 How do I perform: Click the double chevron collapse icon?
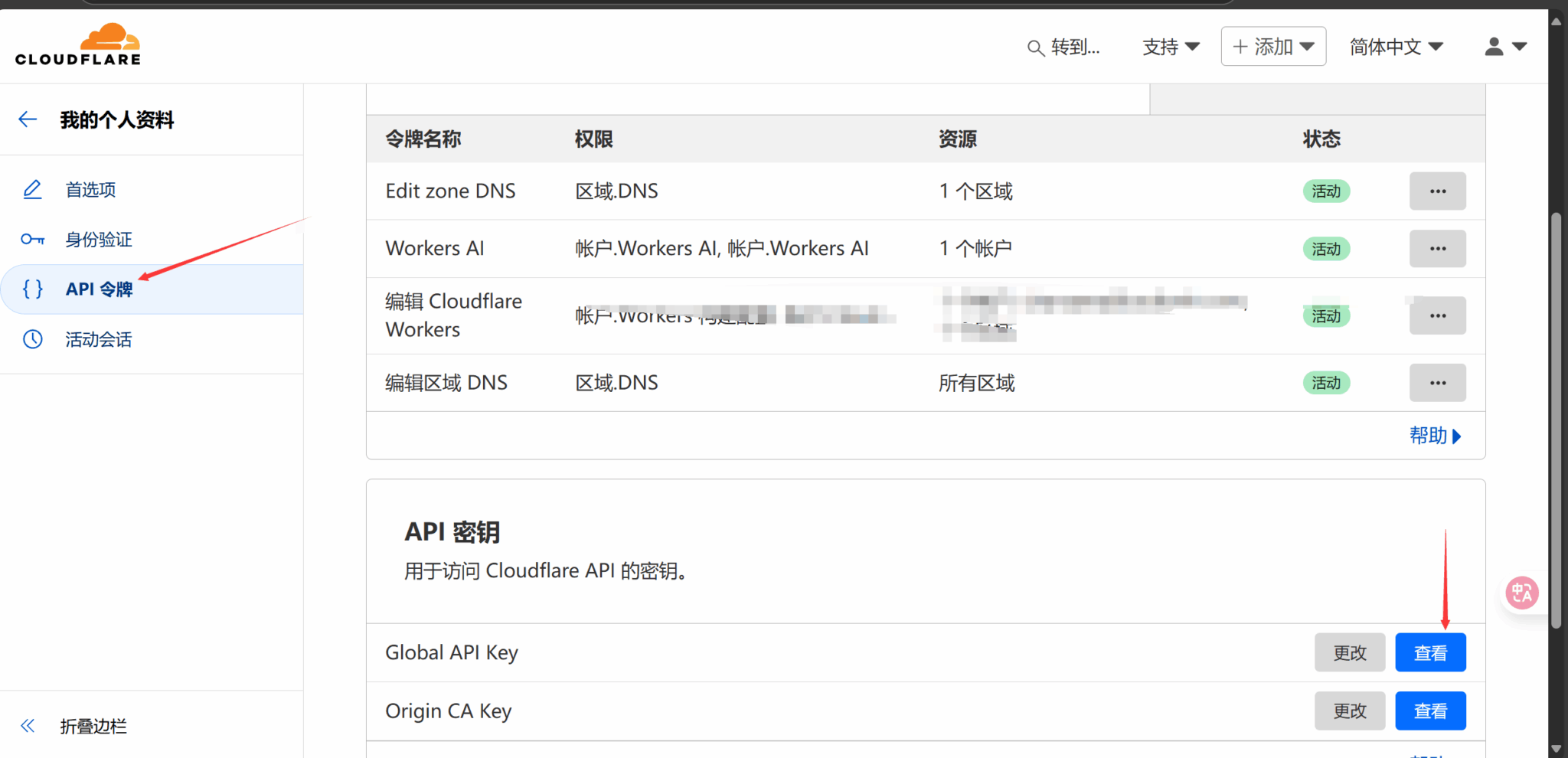pyautogui.click(x=28, y=726)
